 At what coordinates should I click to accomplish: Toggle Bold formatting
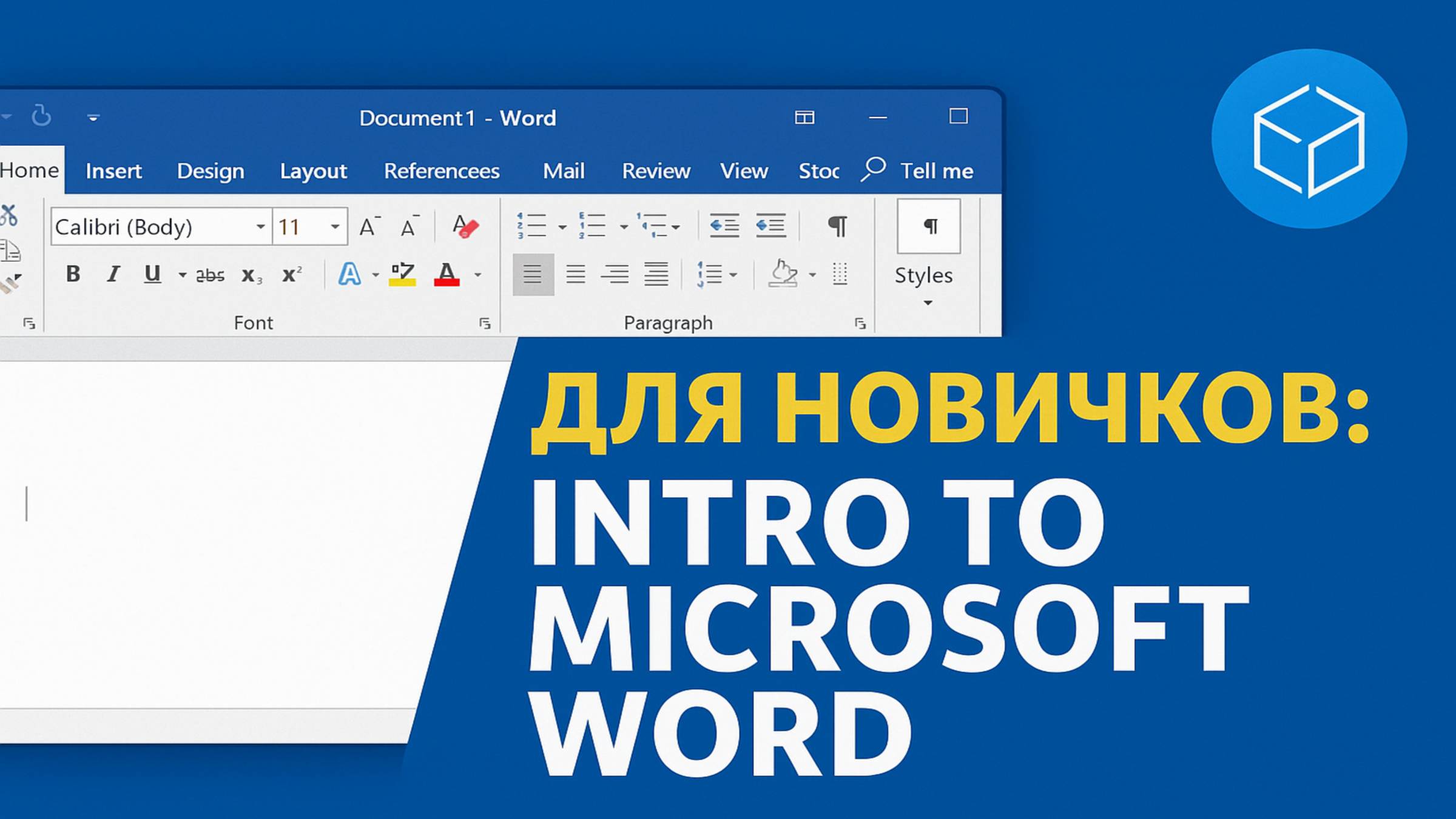tap(73, 274)
